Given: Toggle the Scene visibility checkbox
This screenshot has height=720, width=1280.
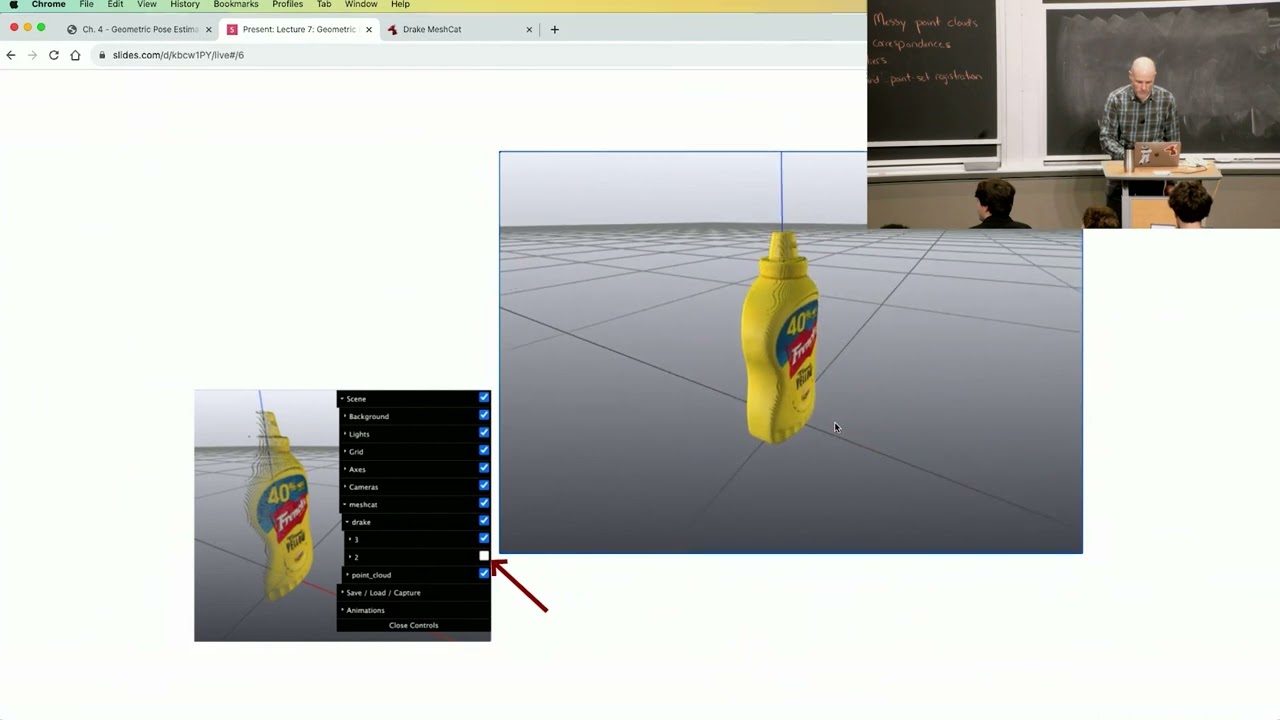Looking at the screenshot, I should (x=484, y=397).
